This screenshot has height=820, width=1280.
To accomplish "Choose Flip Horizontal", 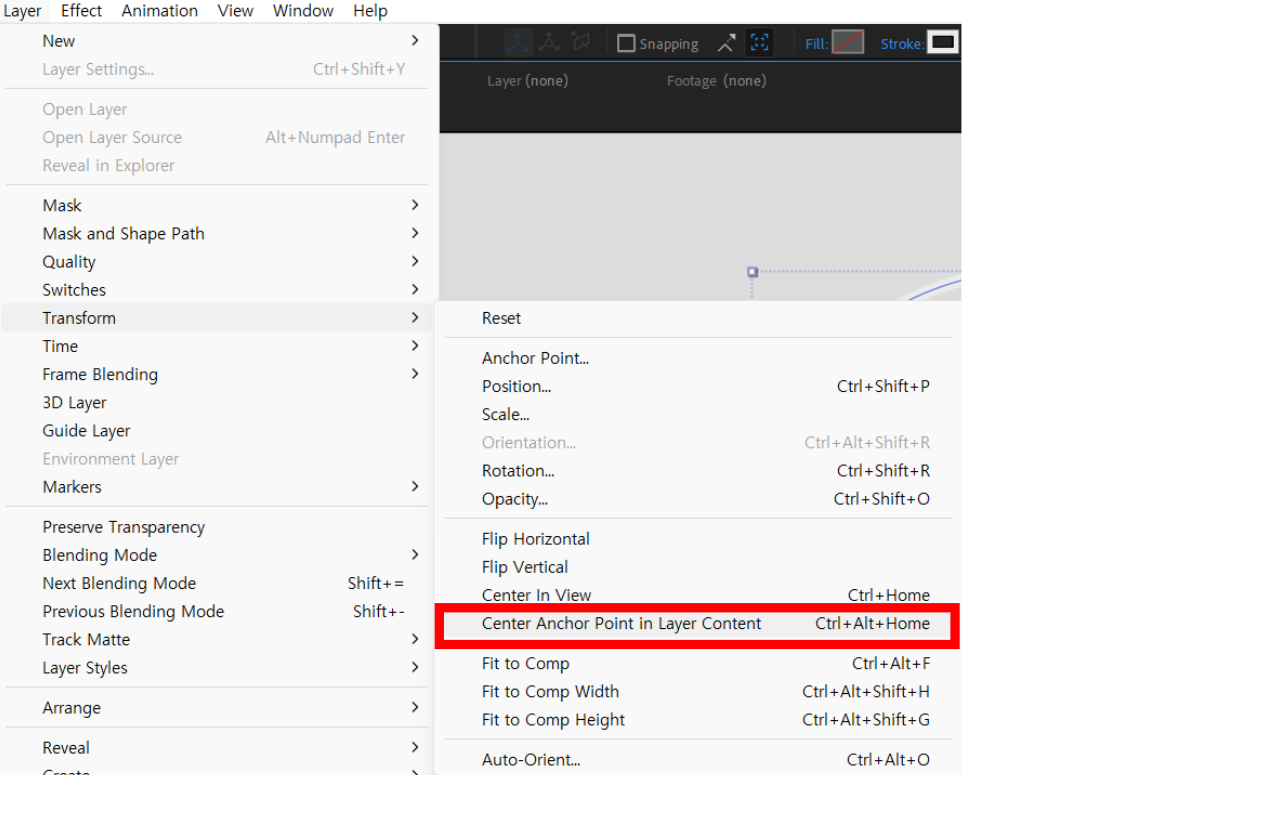I will click(697, 538).
